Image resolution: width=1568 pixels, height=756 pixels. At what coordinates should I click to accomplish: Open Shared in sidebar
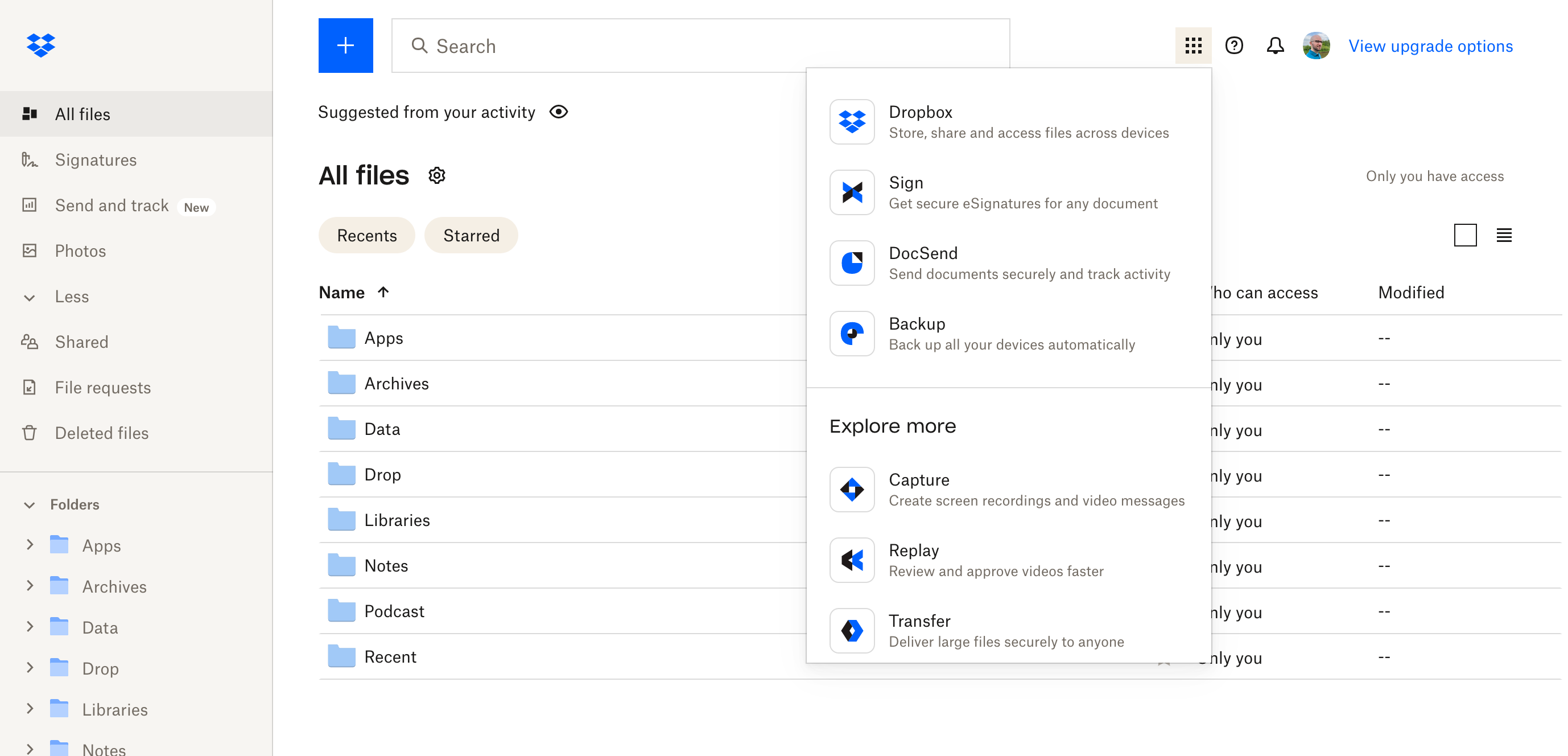(137, 342)
